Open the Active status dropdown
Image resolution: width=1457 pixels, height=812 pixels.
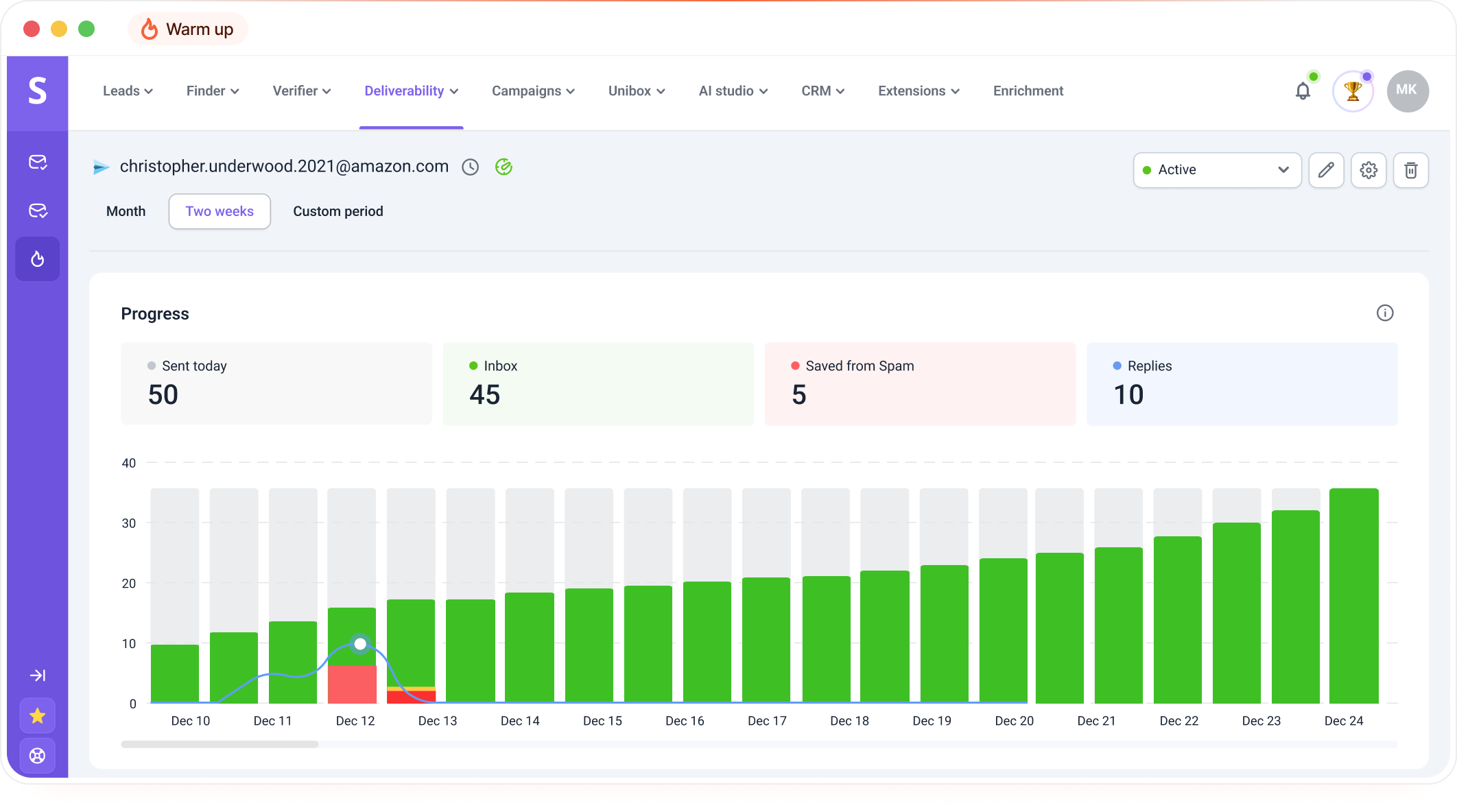(x=1217, y=170)
